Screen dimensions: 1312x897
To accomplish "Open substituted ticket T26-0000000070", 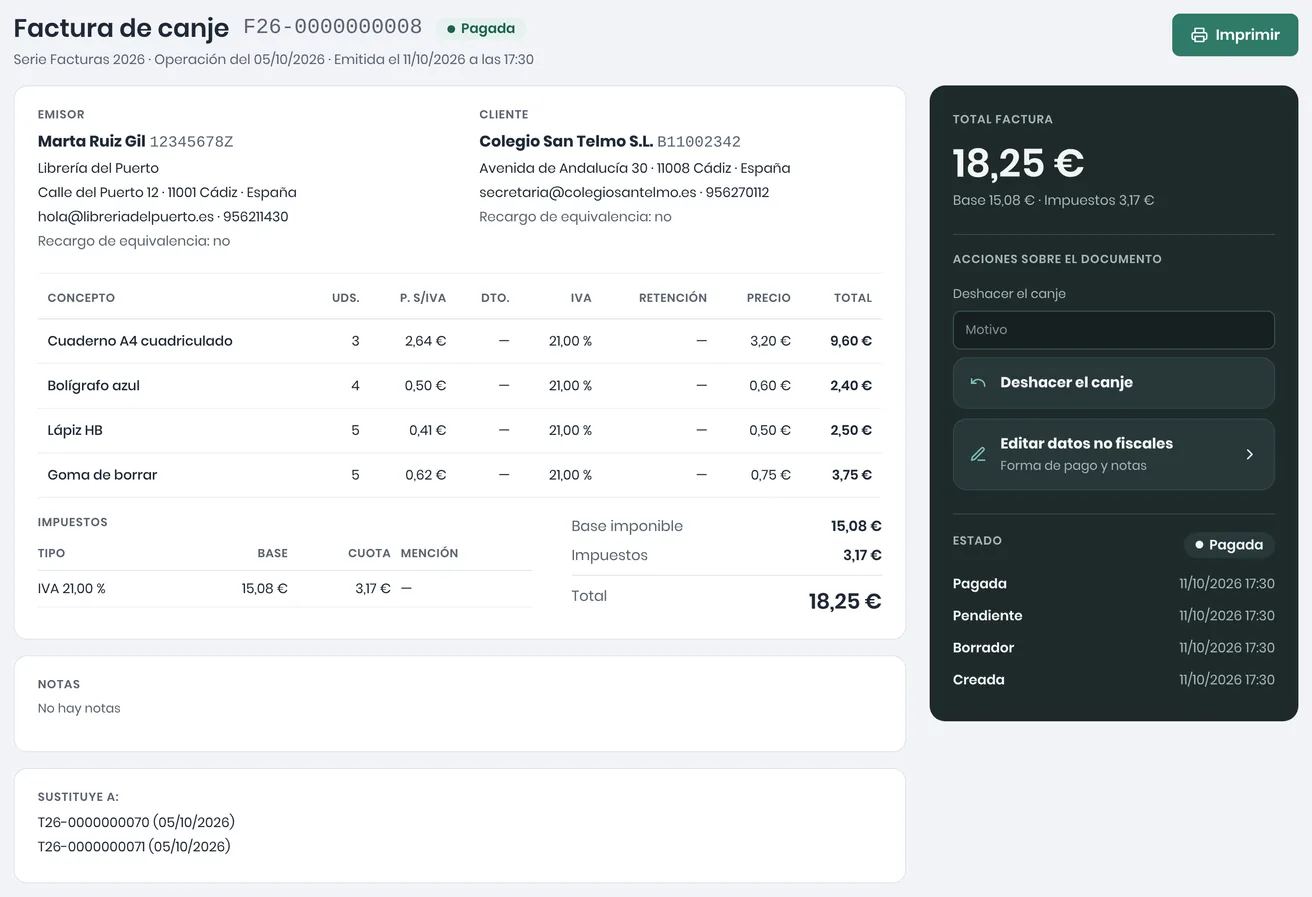I will (x=136, y=823).
